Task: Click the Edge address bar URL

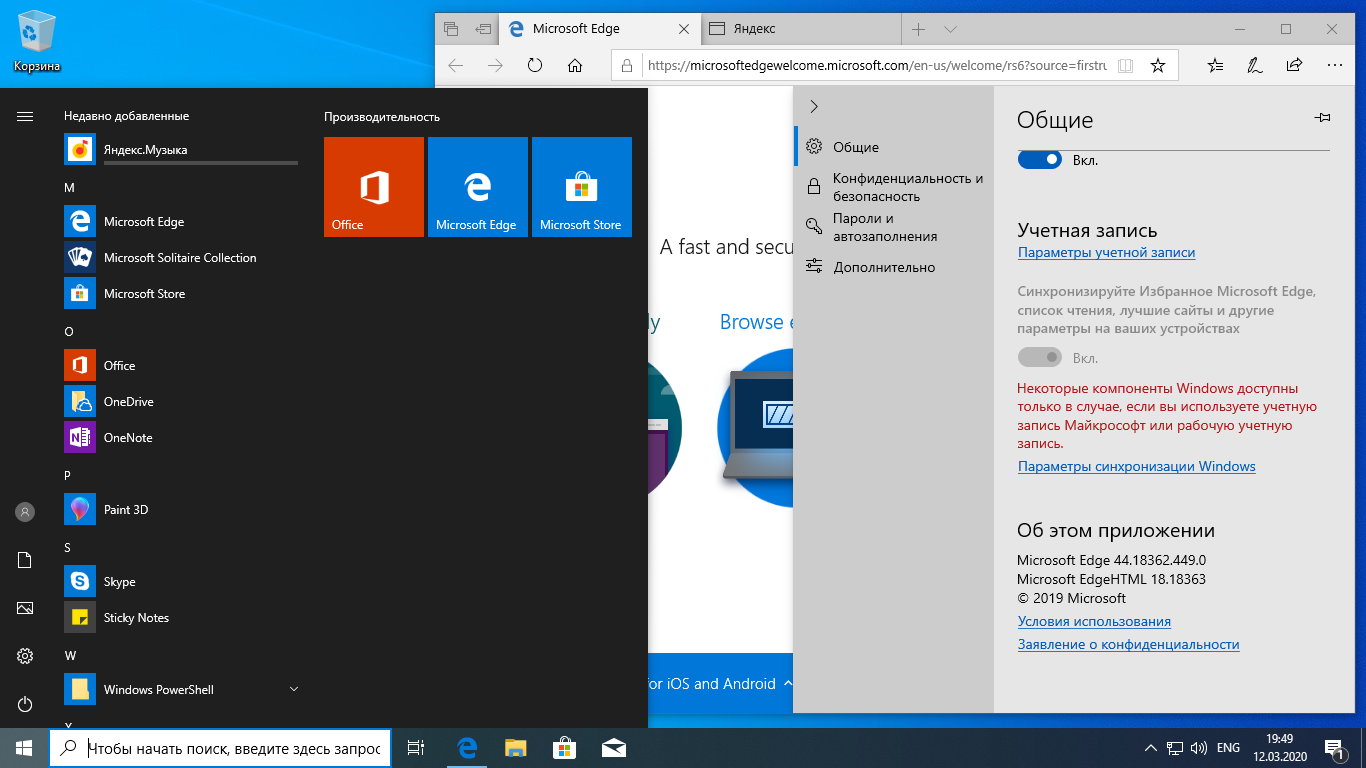Action: (877, 66)
